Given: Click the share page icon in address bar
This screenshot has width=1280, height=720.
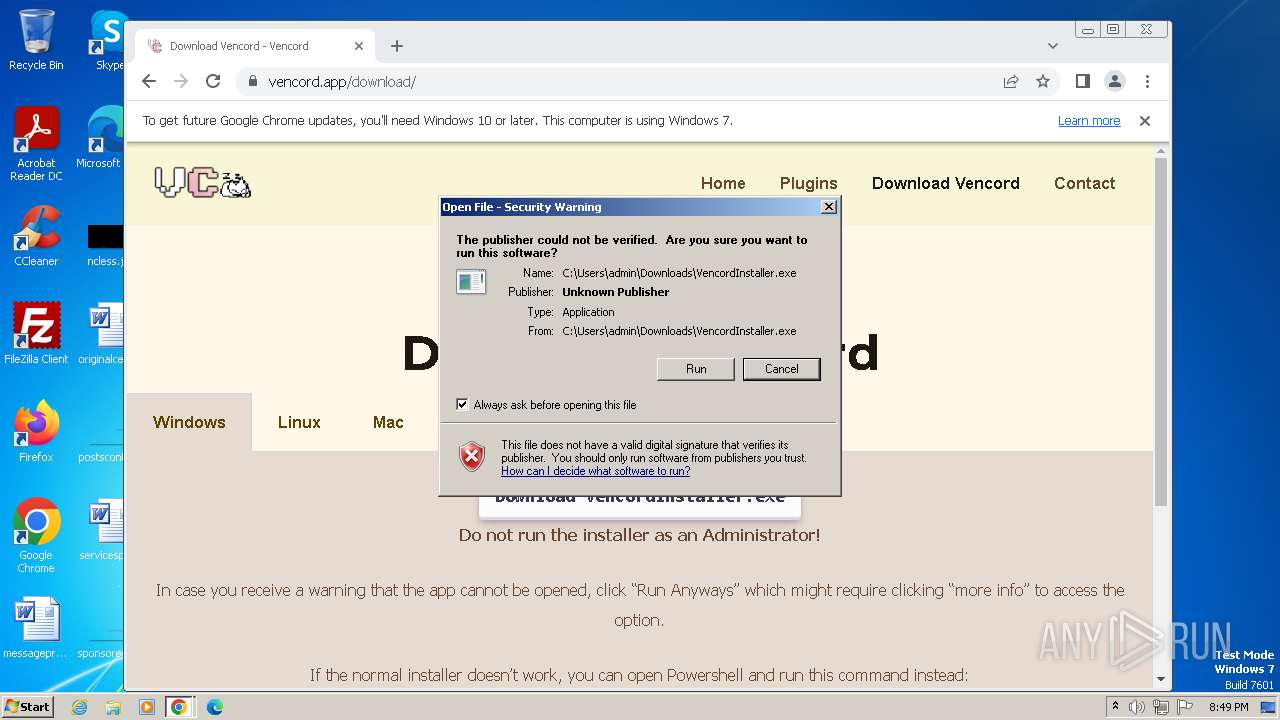Looking at the screenshot, I should [x=1011, y=81].
